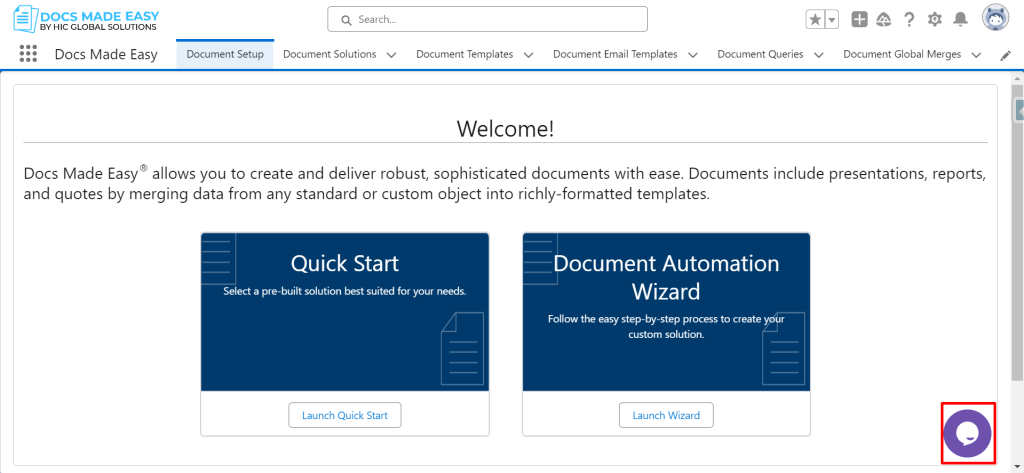Expand the Document Queries chevron menu

pos(818,55)
